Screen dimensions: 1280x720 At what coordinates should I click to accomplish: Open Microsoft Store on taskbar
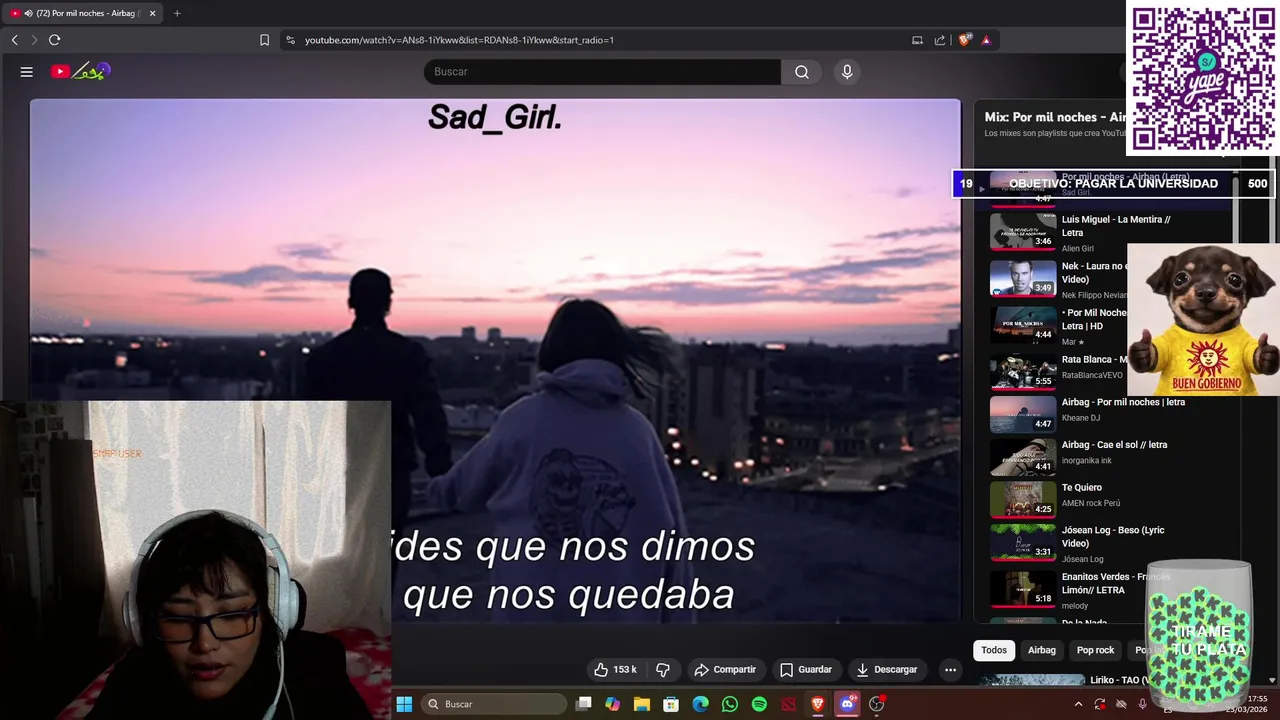(x=671, y=704)
